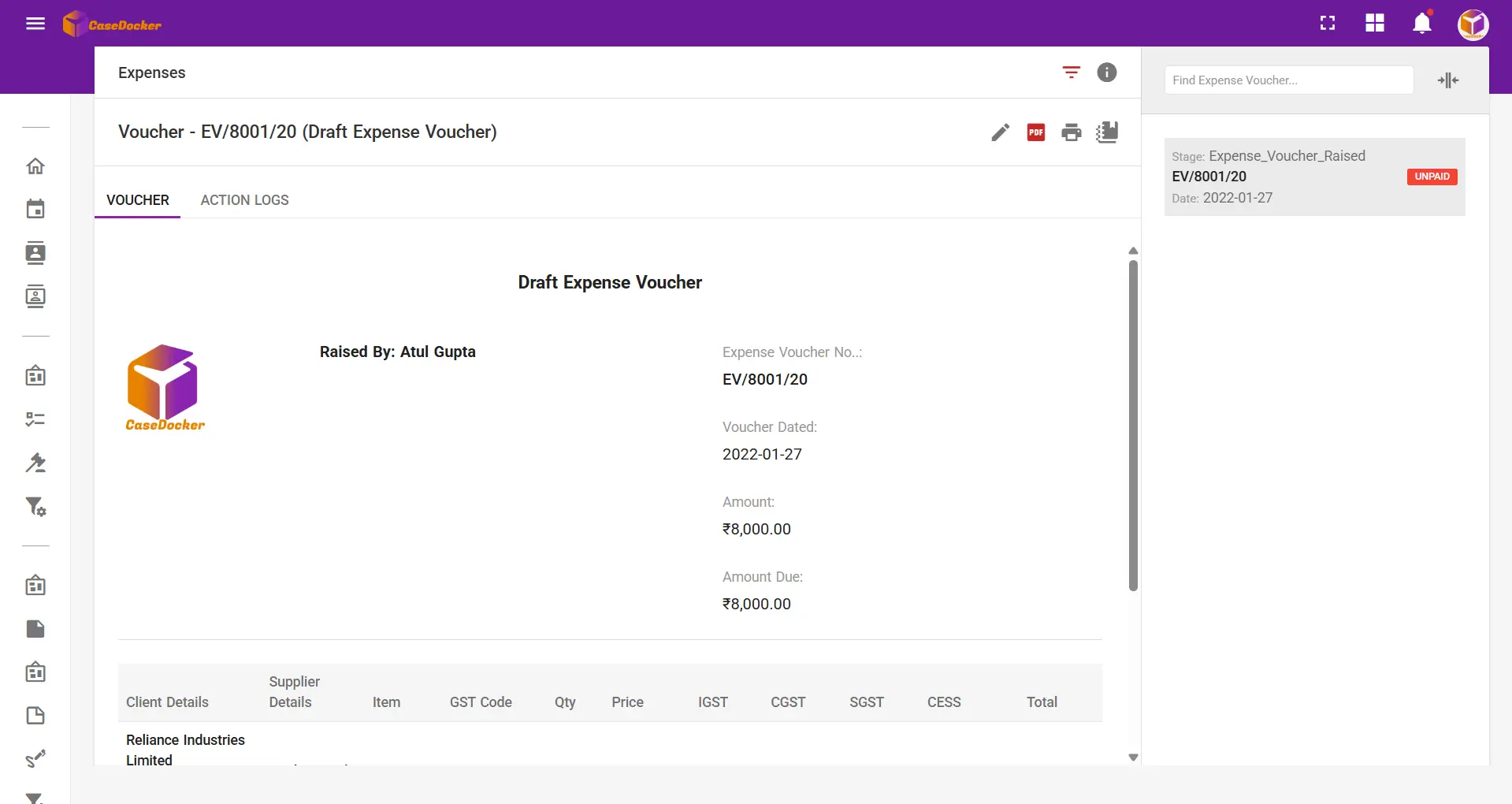Open the gavel sidebar icon

pyautogui.click(x=35, y=463)
